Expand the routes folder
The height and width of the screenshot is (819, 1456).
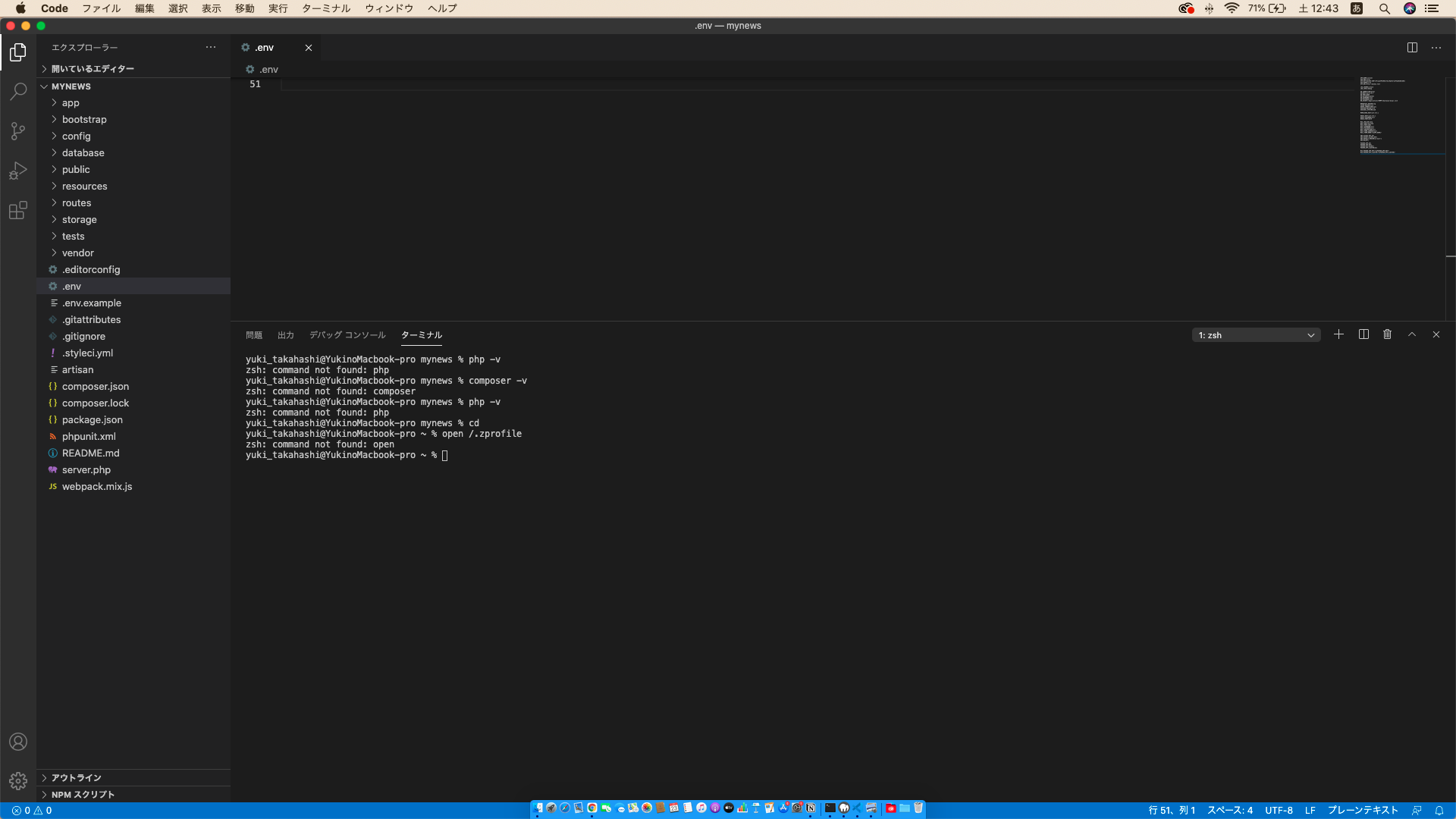tap(133, 203)
